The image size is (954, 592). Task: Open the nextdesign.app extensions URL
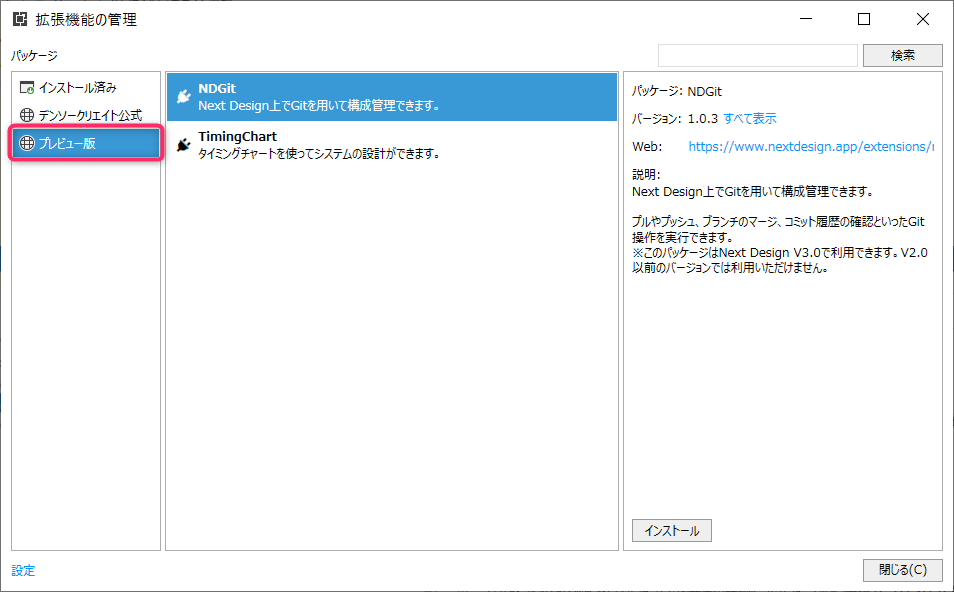click(811, 147)
